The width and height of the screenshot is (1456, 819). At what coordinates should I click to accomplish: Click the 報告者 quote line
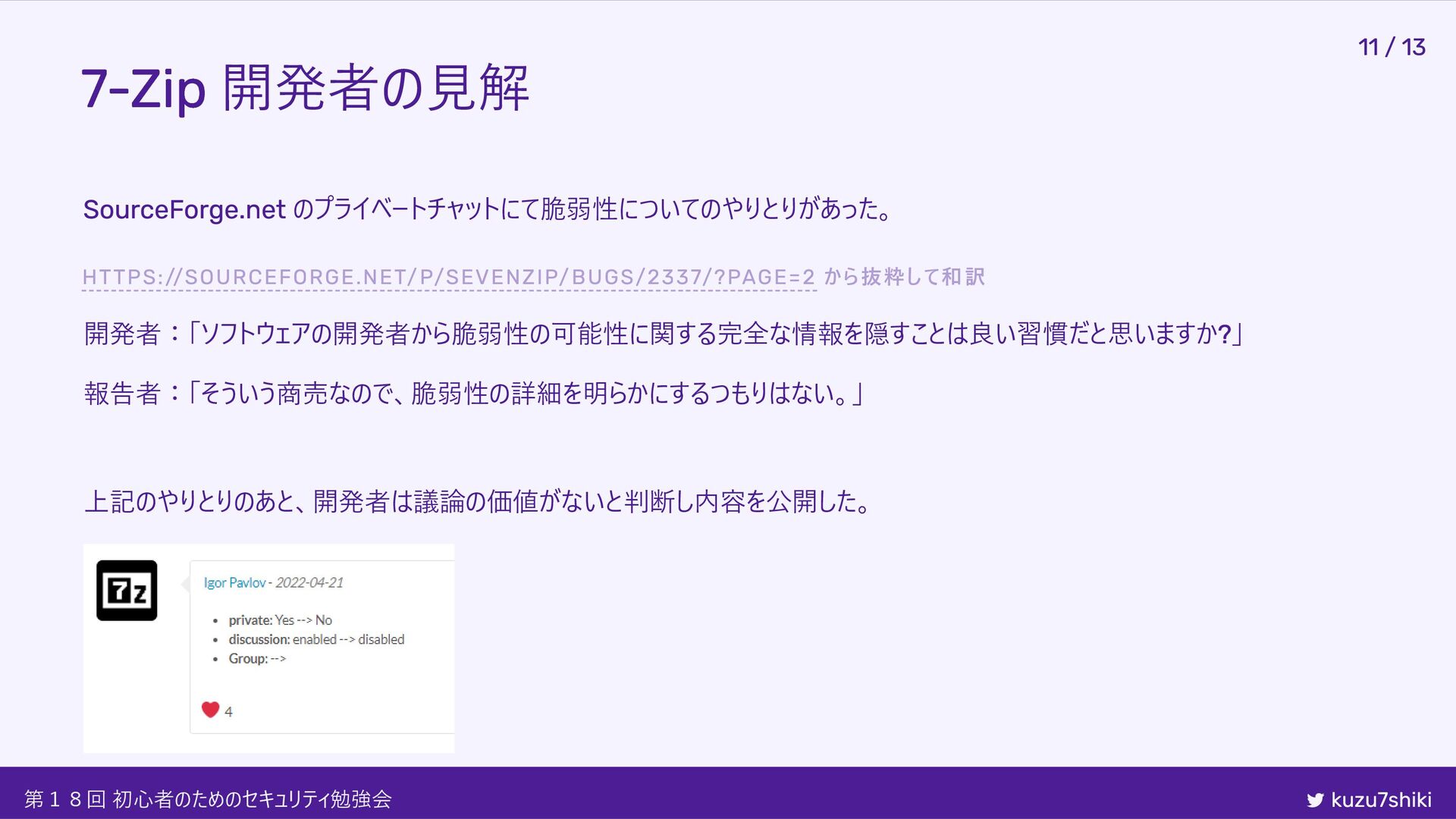(474, 394)
